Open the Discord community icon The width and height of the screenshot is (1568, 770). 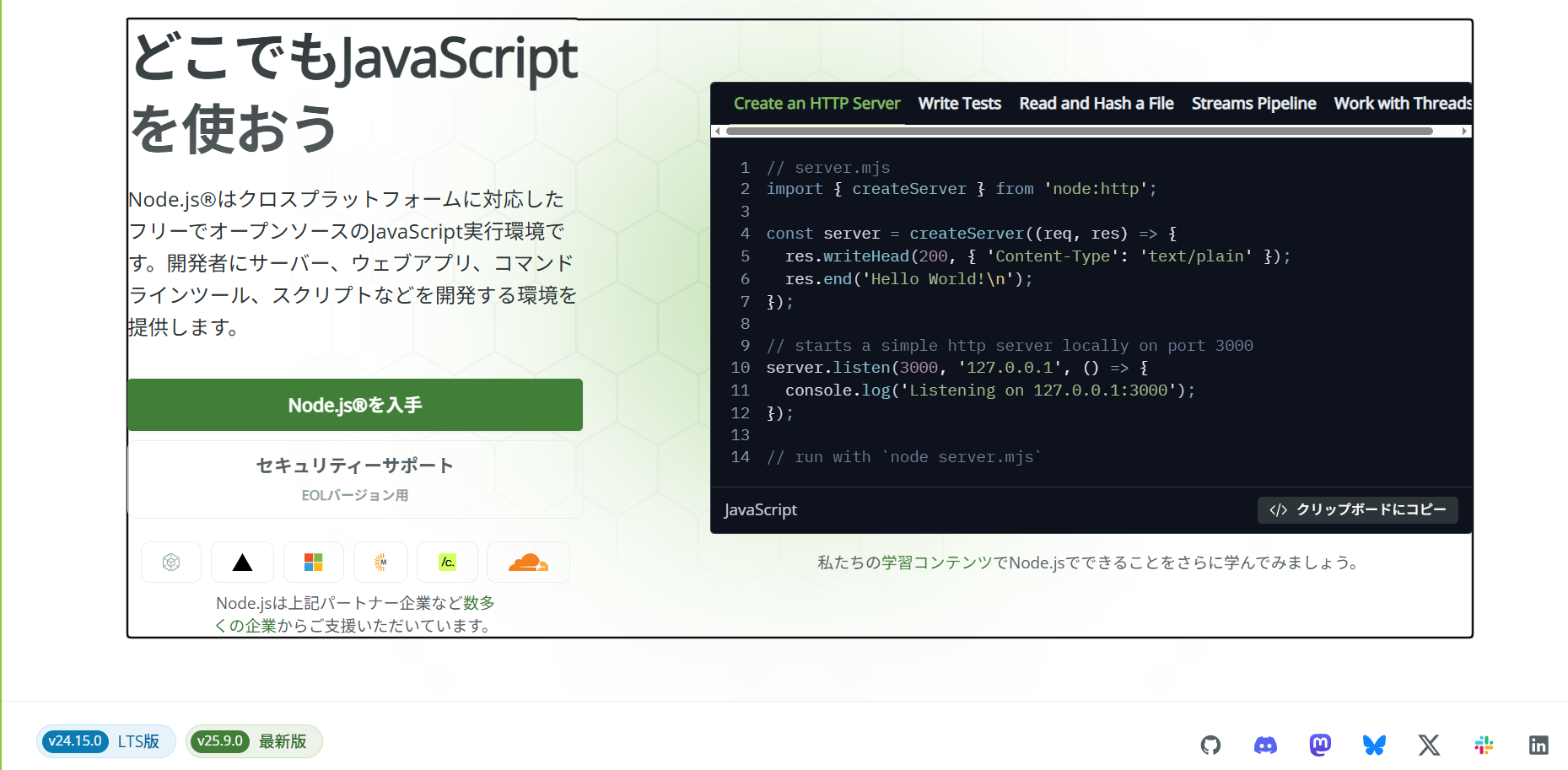(x=1266, y=745)
